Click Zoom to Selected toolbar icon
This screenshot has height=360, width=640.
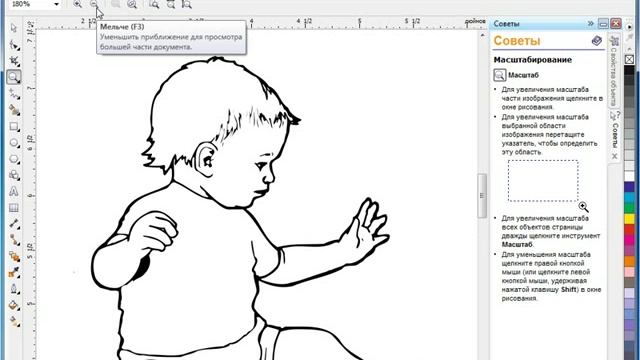[116, 4]
